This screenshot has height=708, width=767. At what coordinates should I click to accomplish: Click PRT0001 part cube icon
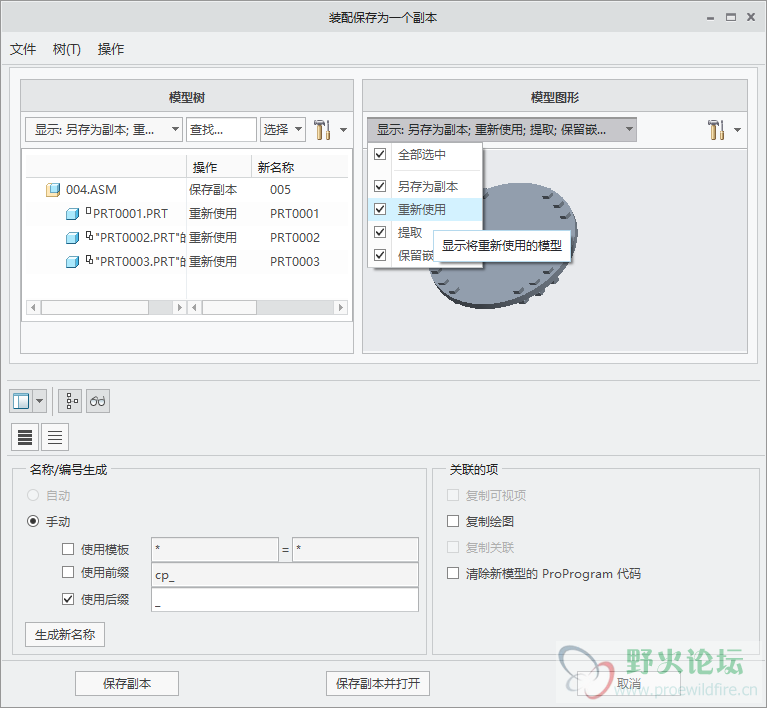pyautogui.click(x=72, y=214)
